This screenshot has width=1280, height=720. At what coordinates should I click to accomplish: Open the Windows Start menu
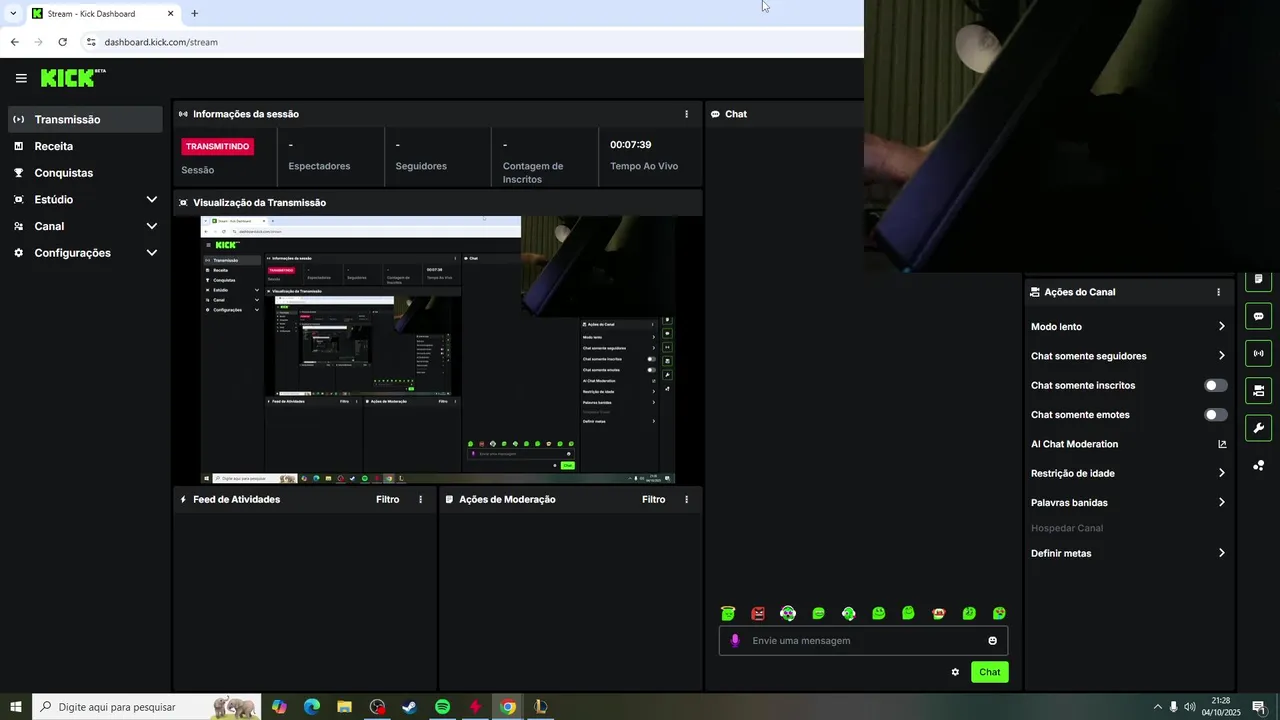[16, 707]
